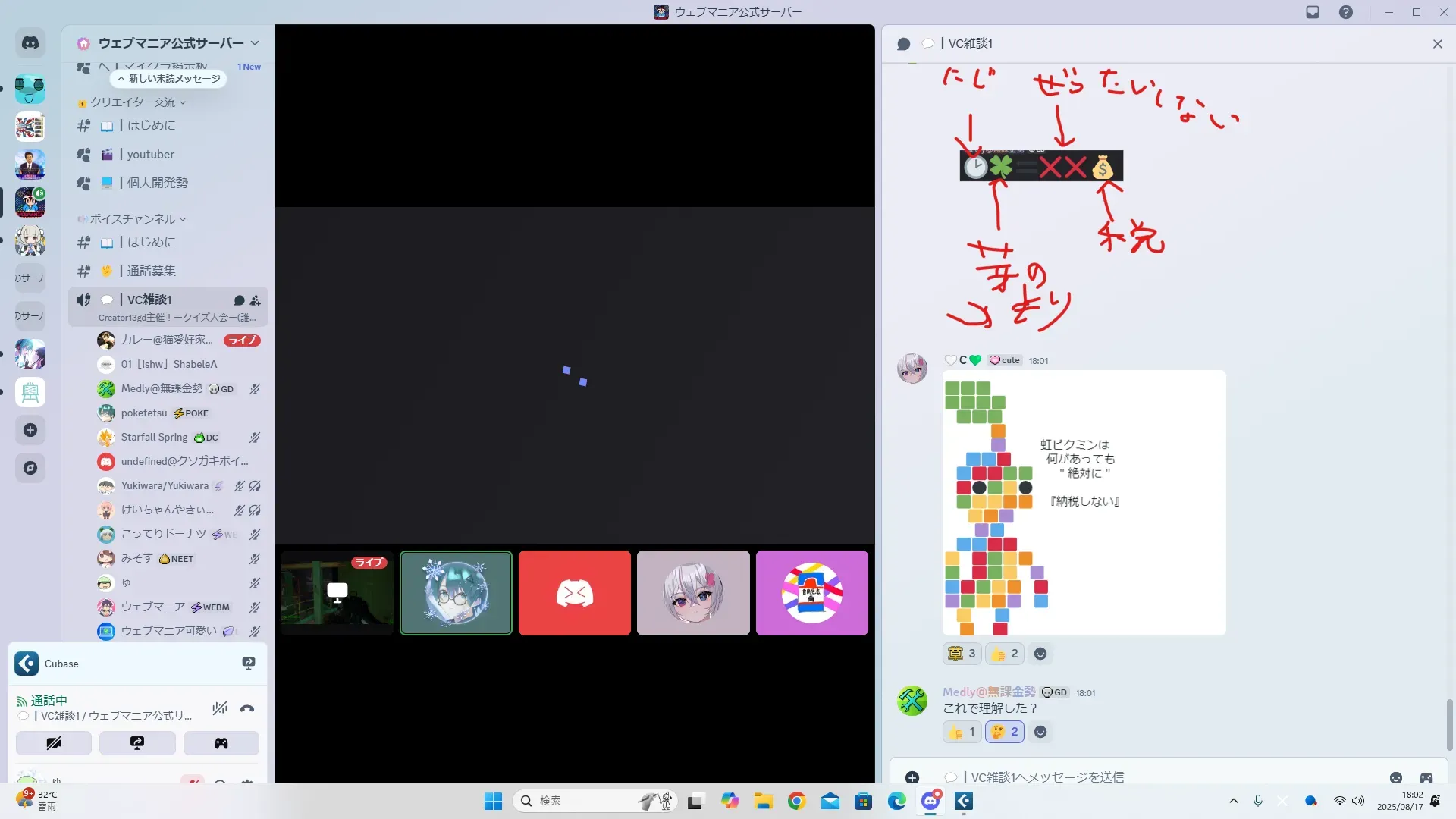The image size is (1456, 819).
Task: Toggle noise suppression in voice panel
Action: click(x=220, y=708)
